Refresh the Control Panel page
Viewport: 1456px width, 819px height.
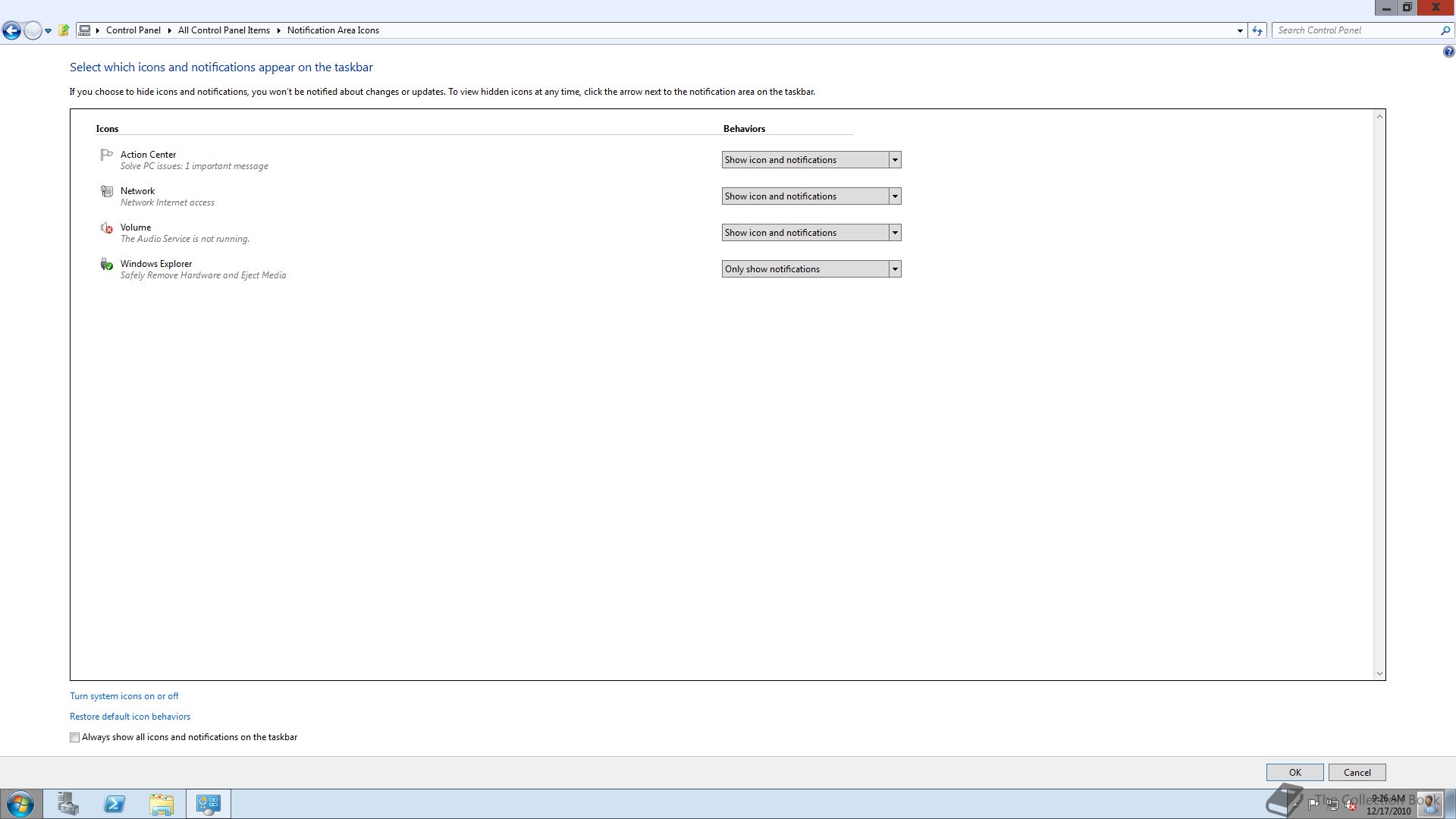point(1257,30)
